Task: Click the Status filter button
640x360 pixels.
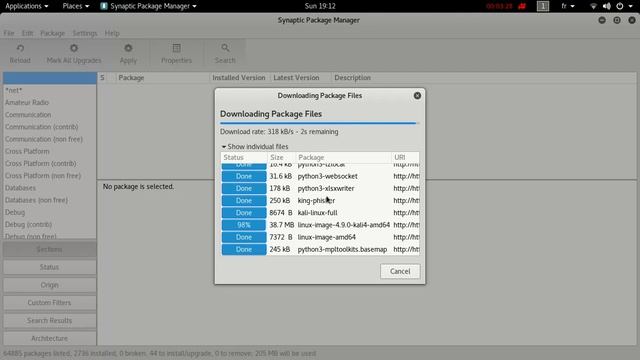Action: click(x=49, y=267)
